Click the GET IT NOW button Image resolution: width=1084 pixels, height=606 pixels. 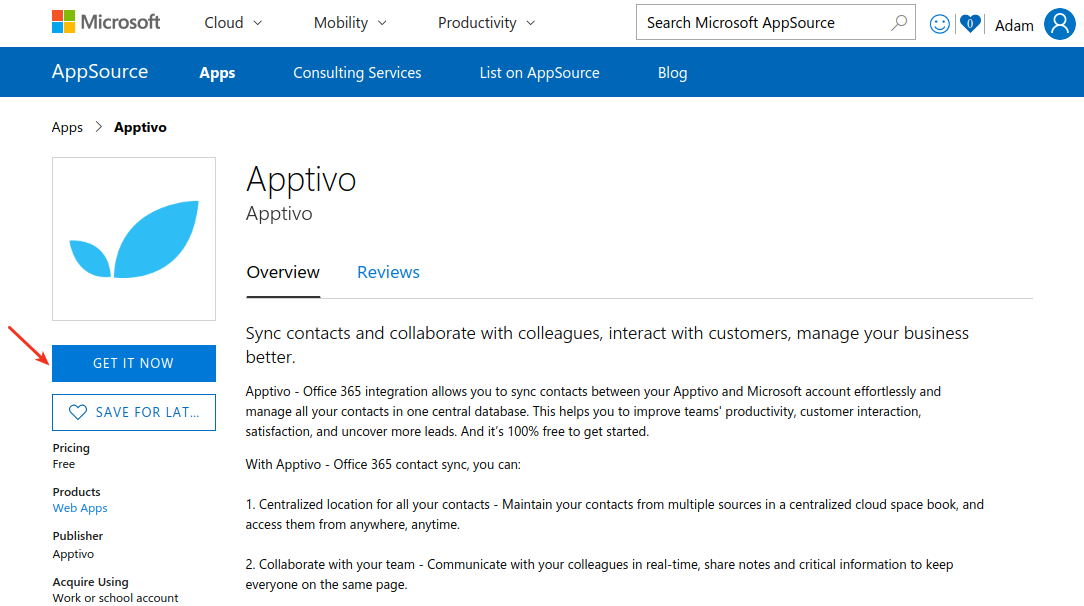(133, 363)
